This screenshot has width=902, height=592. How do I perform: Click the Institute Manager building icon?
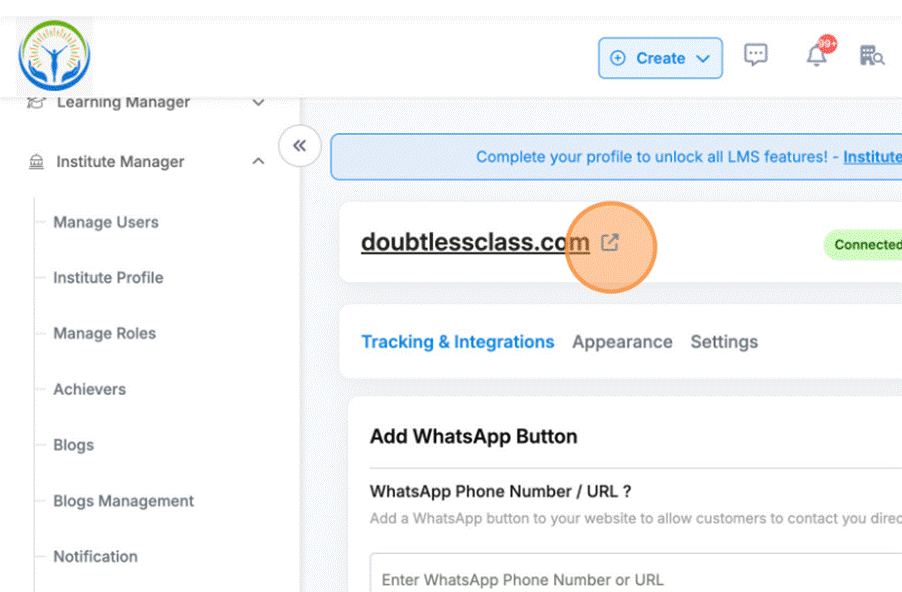point(37,162)
